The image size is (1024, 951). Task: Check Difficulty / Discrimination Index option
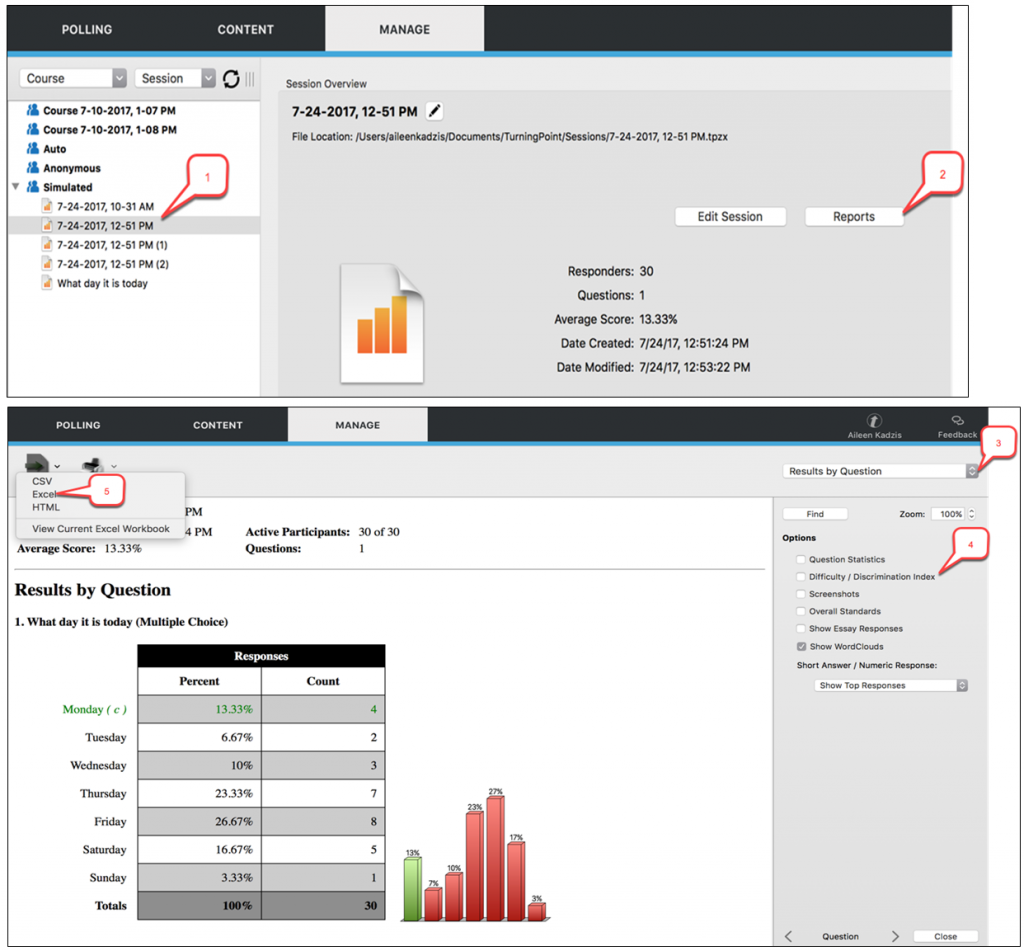click(801, 577)
